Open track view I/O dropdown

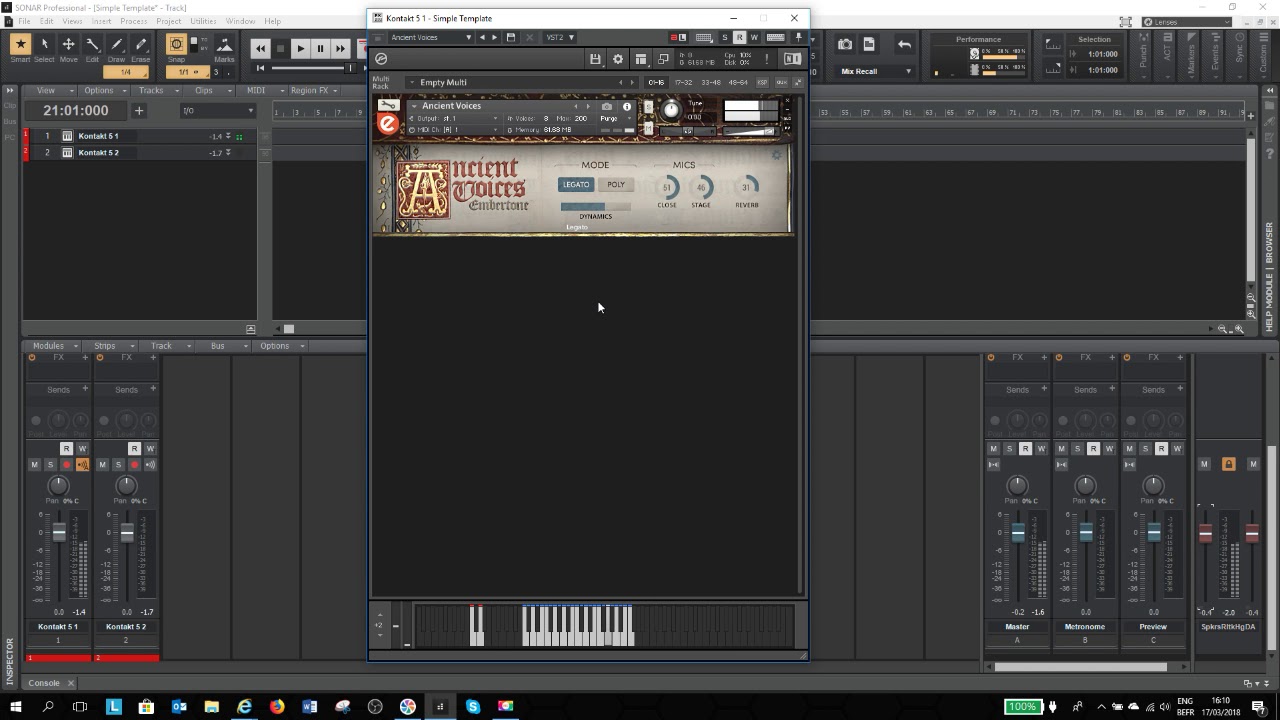pos(217,111)
